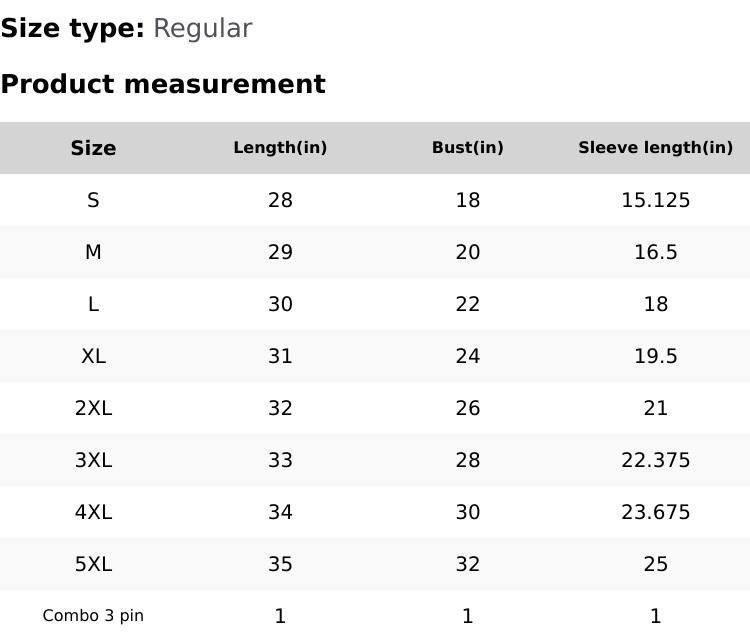Viewport: 750px width, 642px height.
Task: Click the Length(in) column header
Action: pos(280,148)
